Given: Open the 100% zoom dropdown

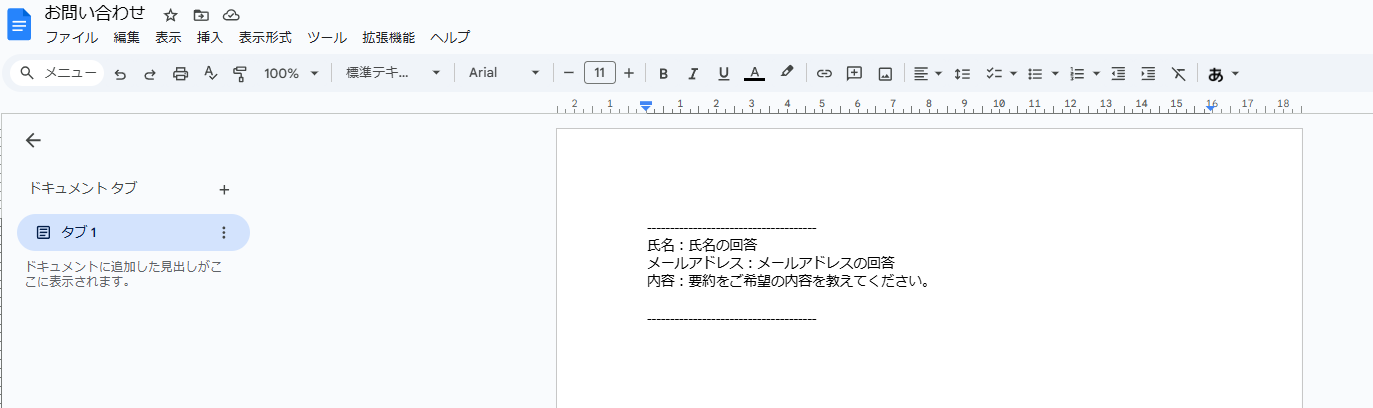Looking at the screenshot, I should click(x=291, y=73).
